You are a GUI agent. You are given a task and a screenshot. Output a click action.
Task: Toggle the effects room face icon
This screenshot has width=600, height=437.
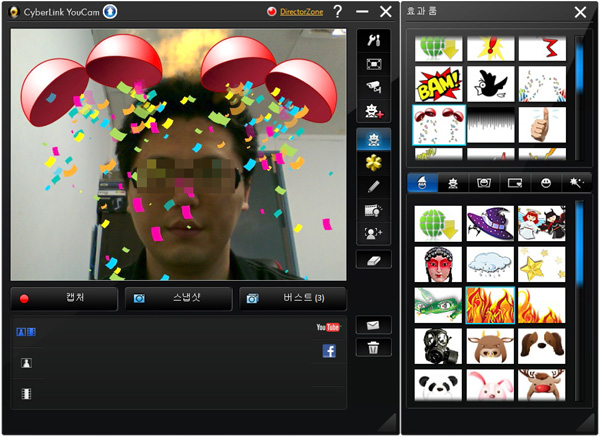(x=373, y=140)
